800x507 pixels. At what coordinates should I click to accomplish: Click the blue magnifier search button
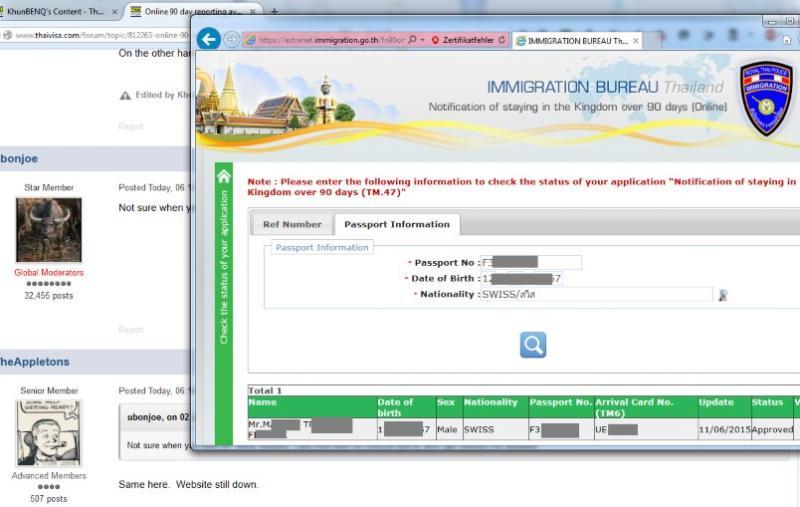(x=533, y=345)
